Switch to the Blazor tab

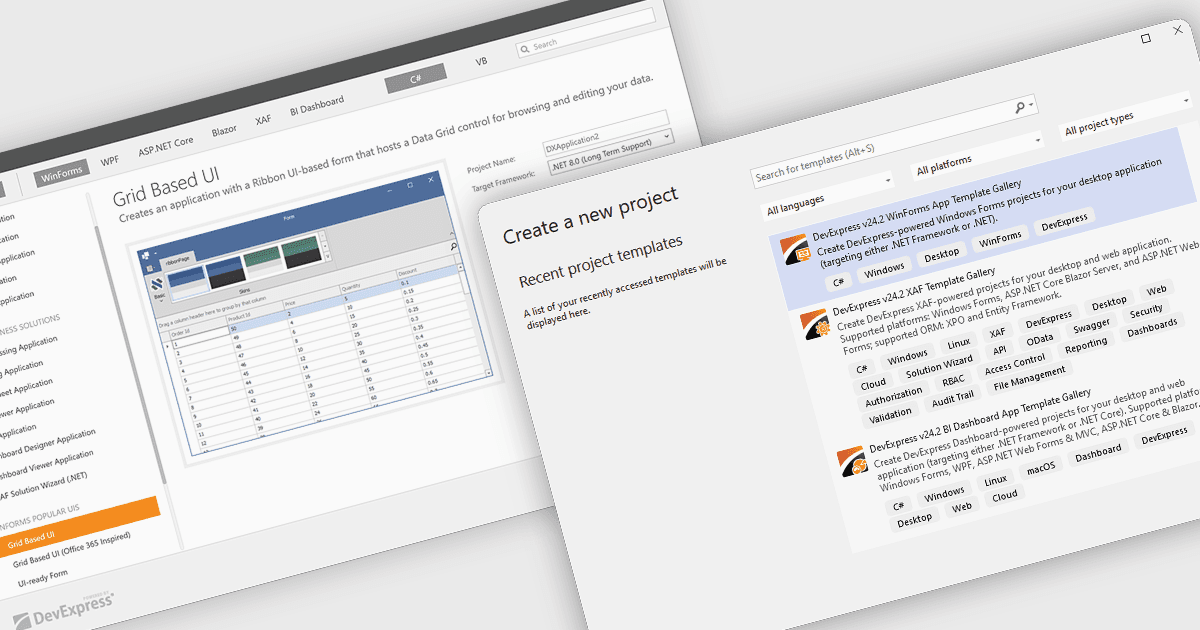224,130
